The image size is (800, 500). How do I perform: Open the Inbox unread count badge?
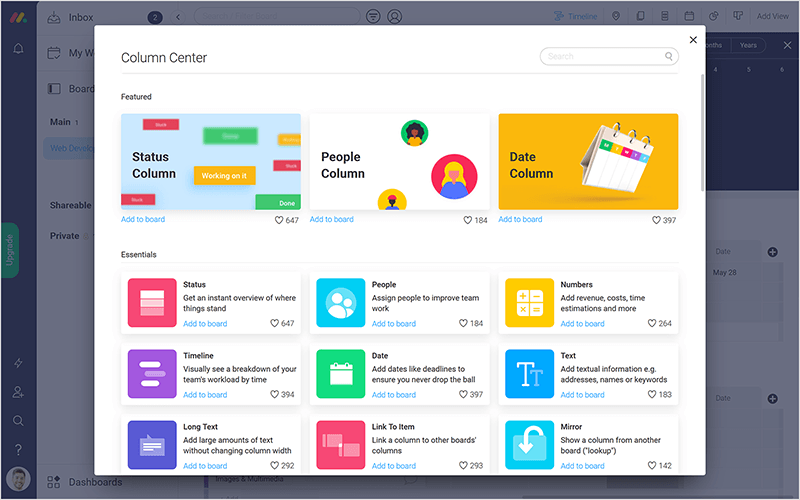(155, 18)
